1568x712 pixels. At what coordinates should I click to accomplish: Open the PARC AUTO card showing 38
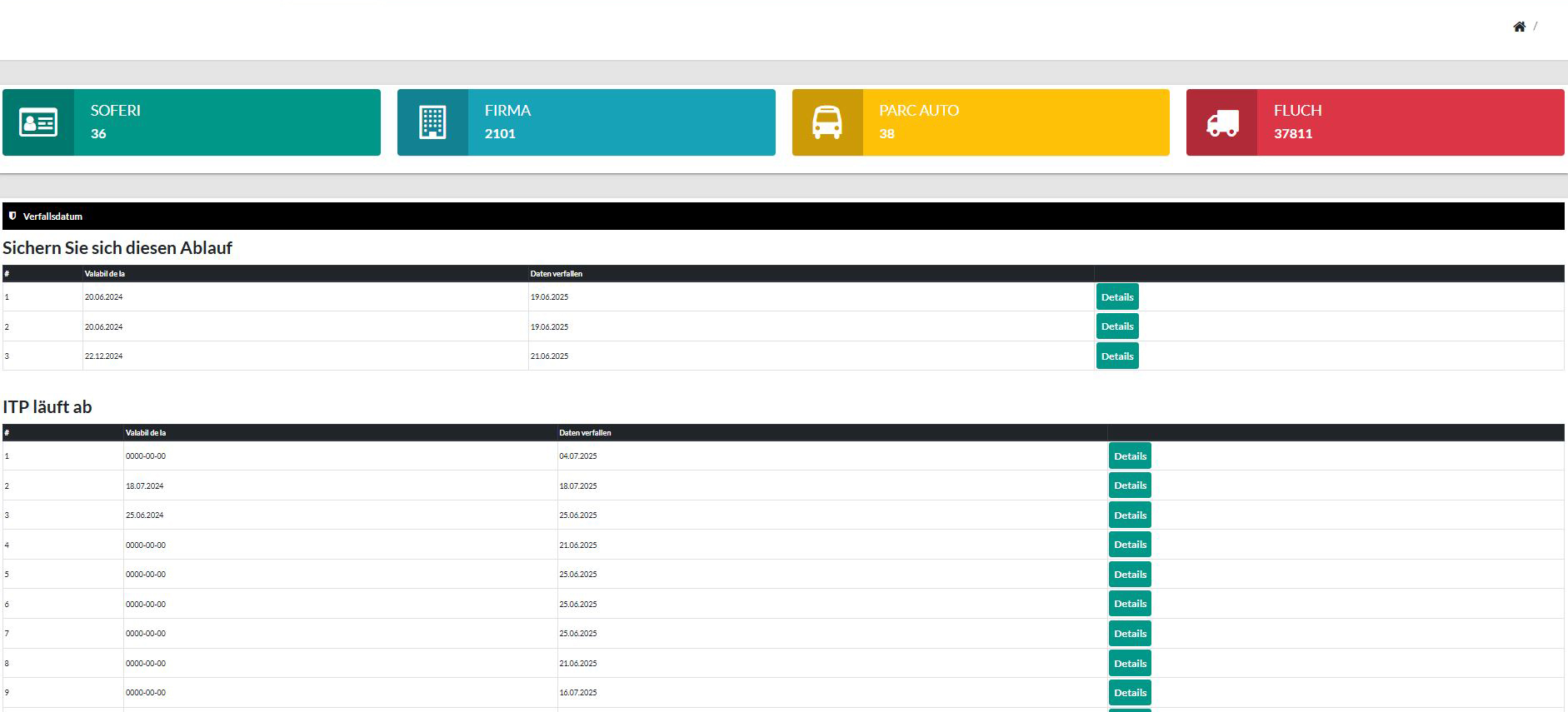coord(1015,122)
